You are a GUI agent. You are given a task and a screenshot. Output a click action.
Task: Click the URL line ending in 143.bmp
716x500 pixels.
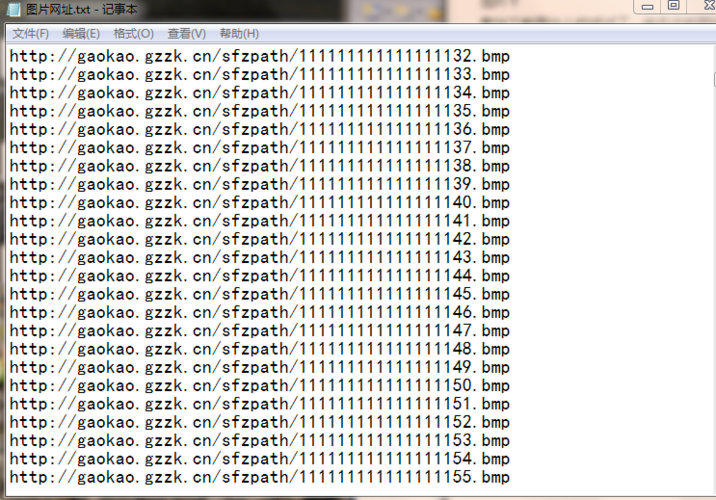click(259, 258)
